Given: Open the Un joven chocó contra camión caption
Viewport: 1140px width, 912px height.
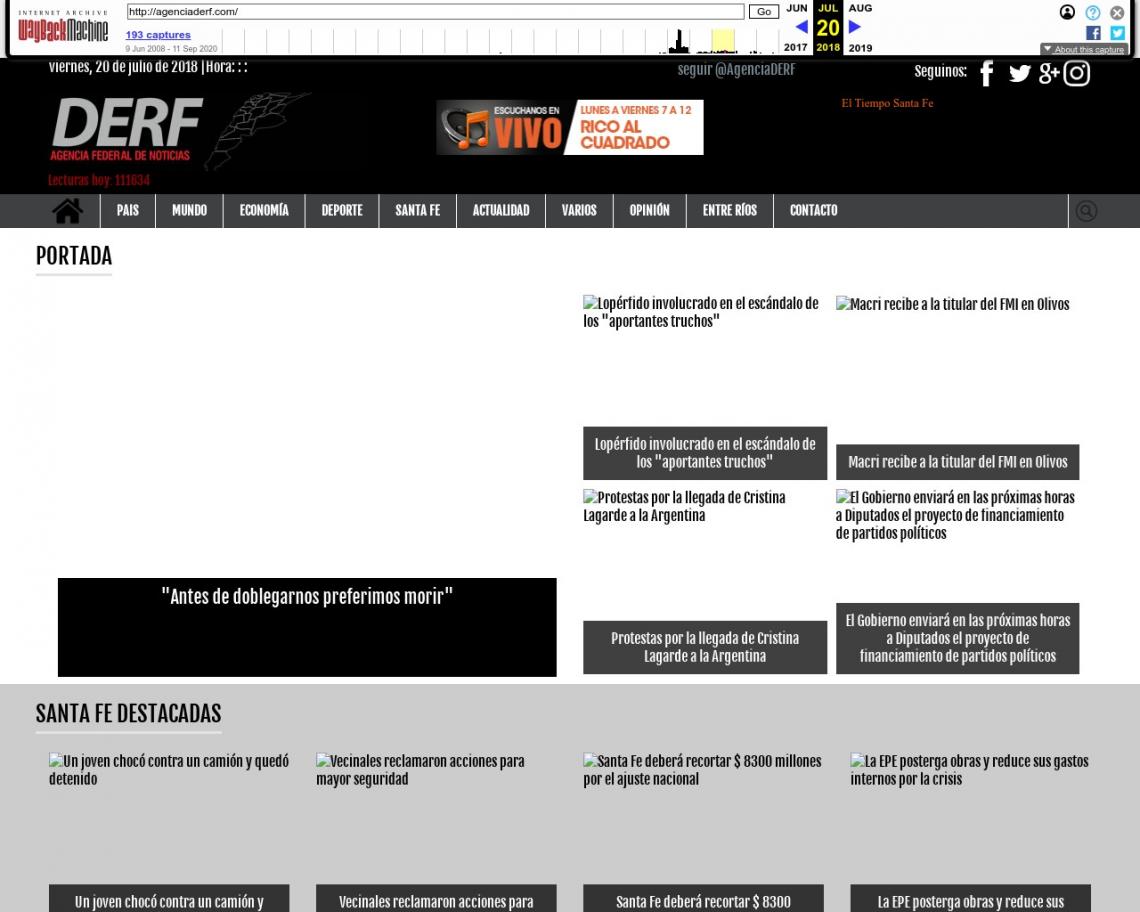Looking at the screenshot, I should 169,898.
